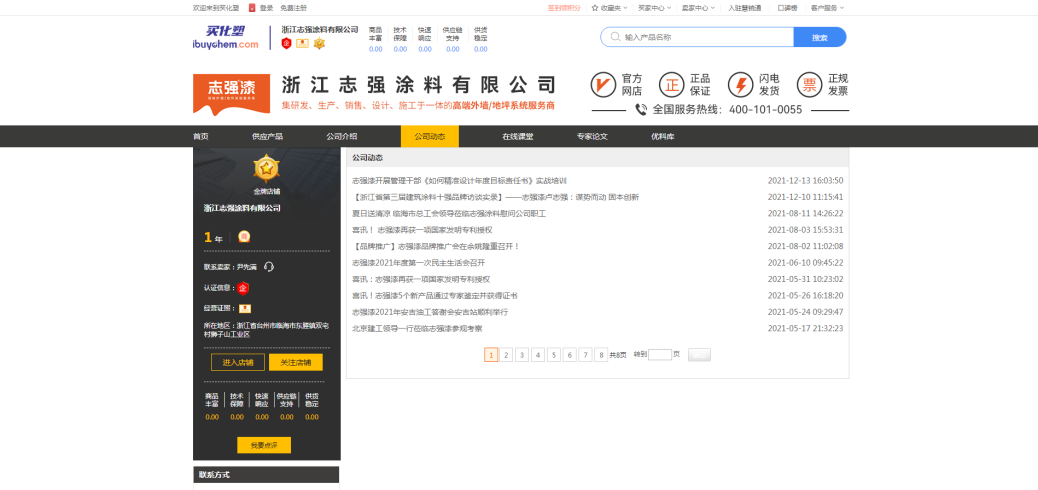The height and width of the screenshot is (490, 1038).
Task: Click the 我要点评 button
Action: [x=264, y=445]
